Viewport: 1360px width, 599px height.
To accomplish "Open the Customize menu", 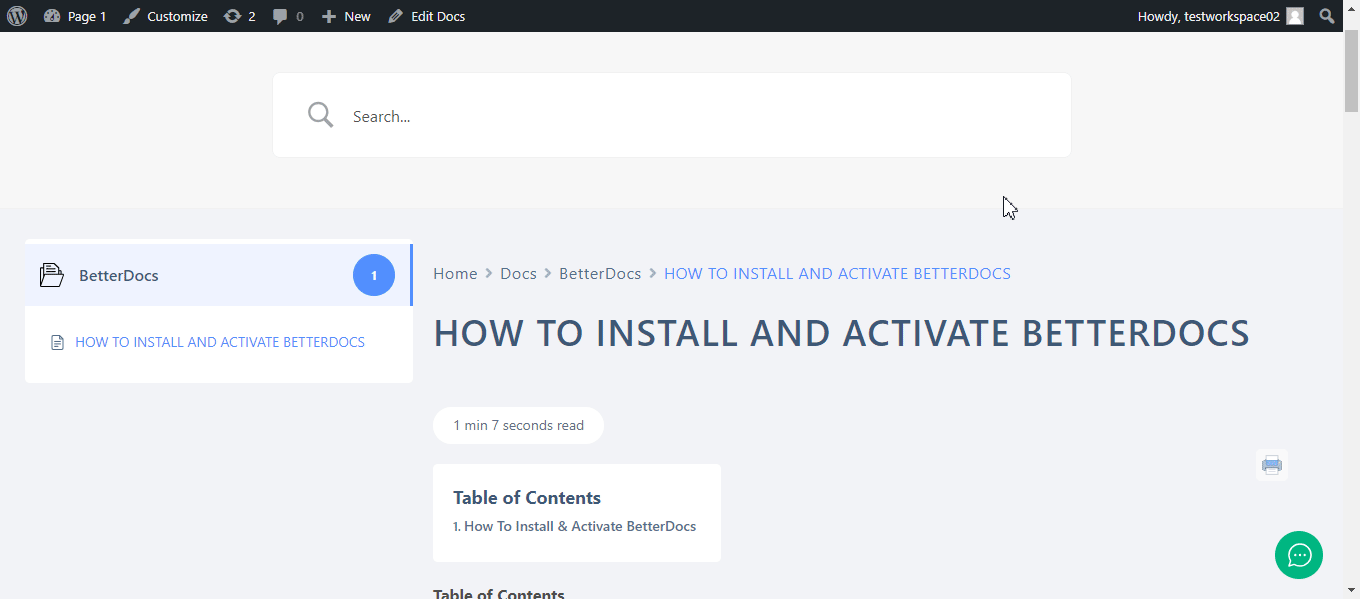I will pyautogui.click(x=176, y=15).
